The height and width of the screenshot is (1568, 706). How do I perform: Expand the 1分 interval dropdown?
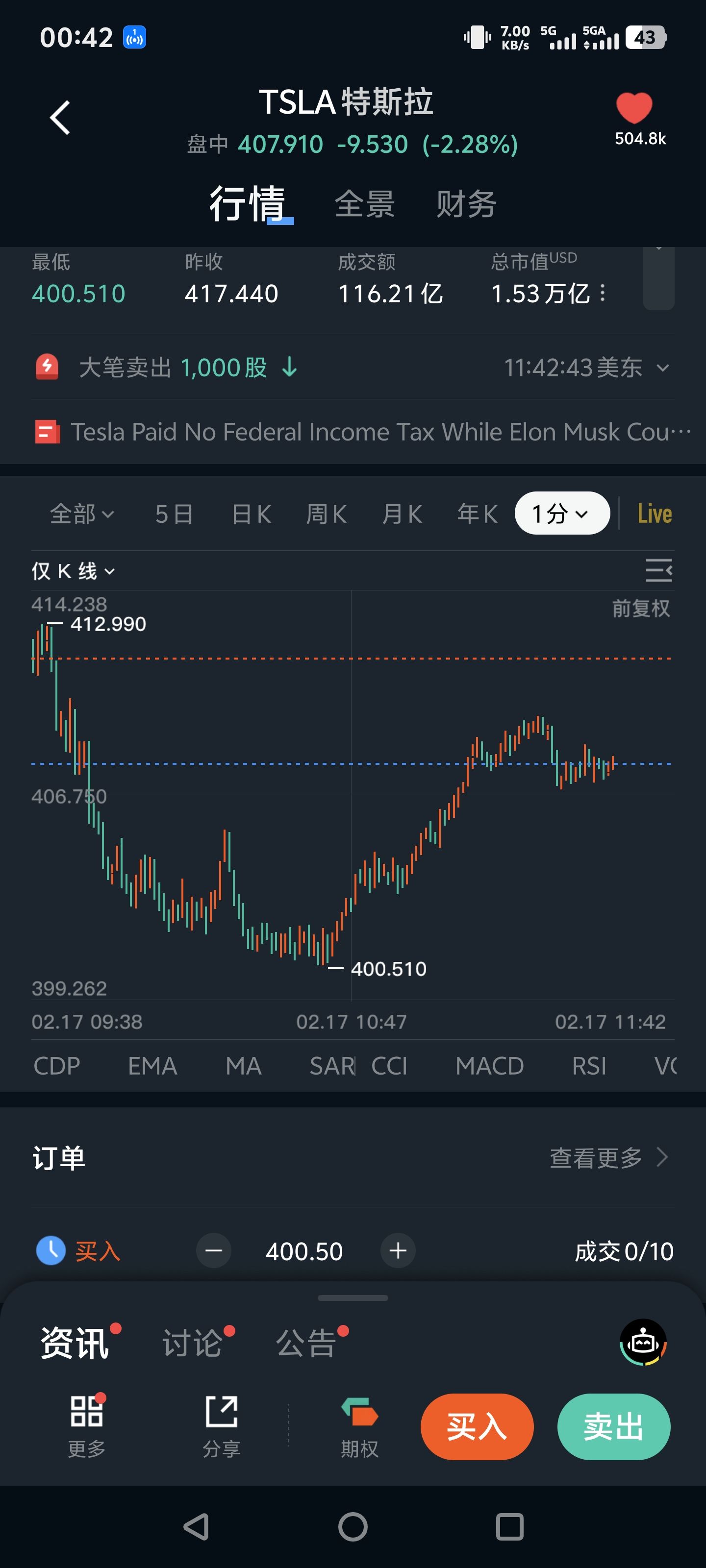(x=562, y=514)
